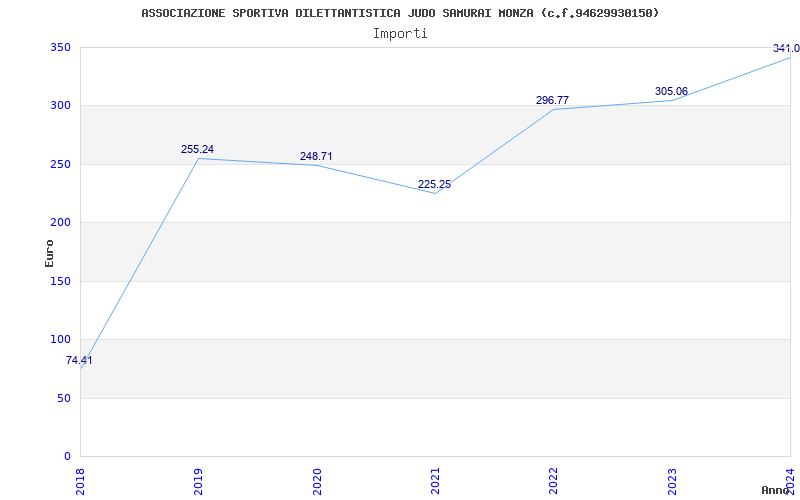Image resolution: width=800 pixels, height=500 pixels.
Task: Click the 296.77 data label
Action: (553, 101)
